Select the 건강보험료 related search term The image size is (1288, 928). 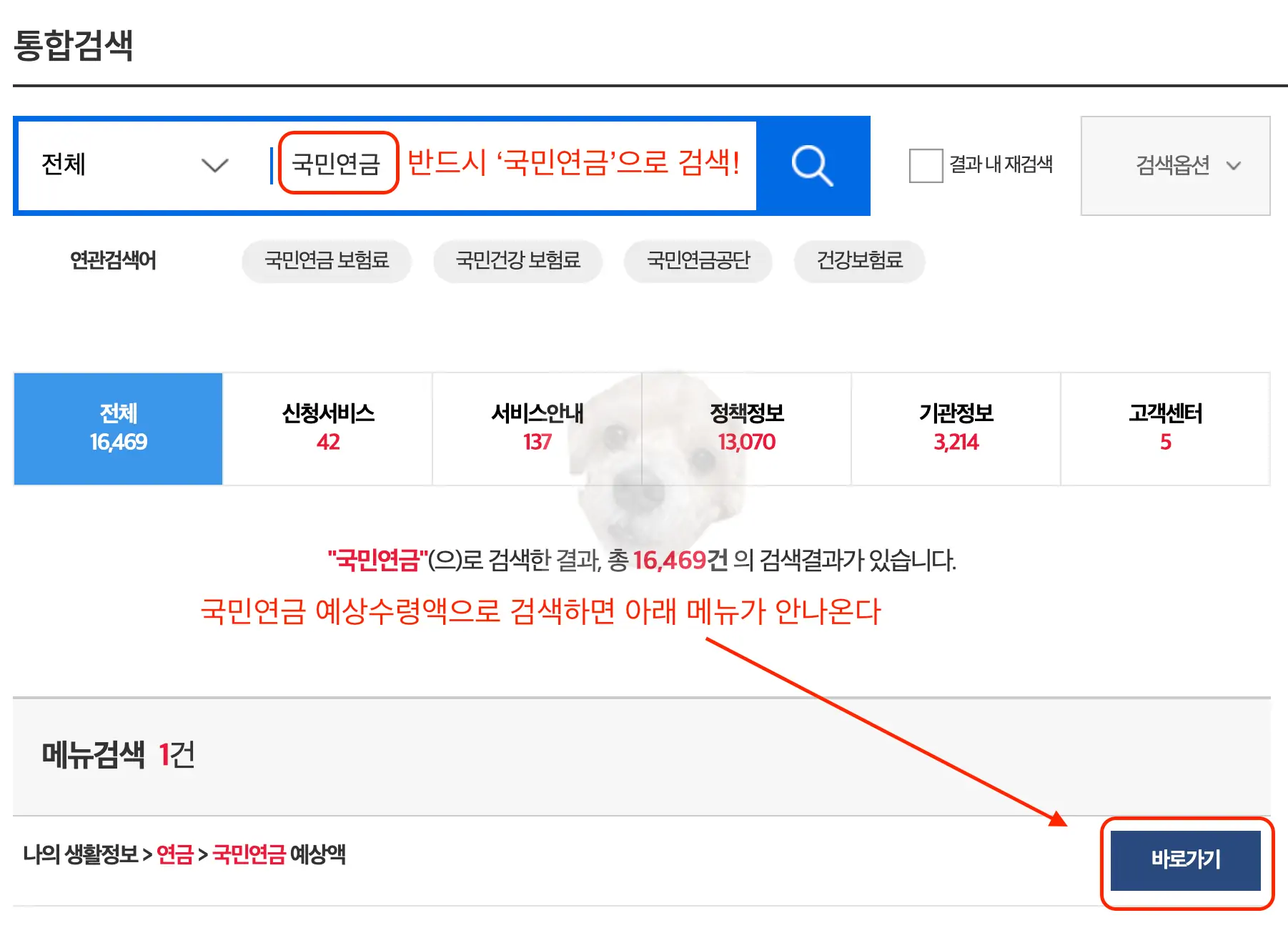tap(858, 261)
